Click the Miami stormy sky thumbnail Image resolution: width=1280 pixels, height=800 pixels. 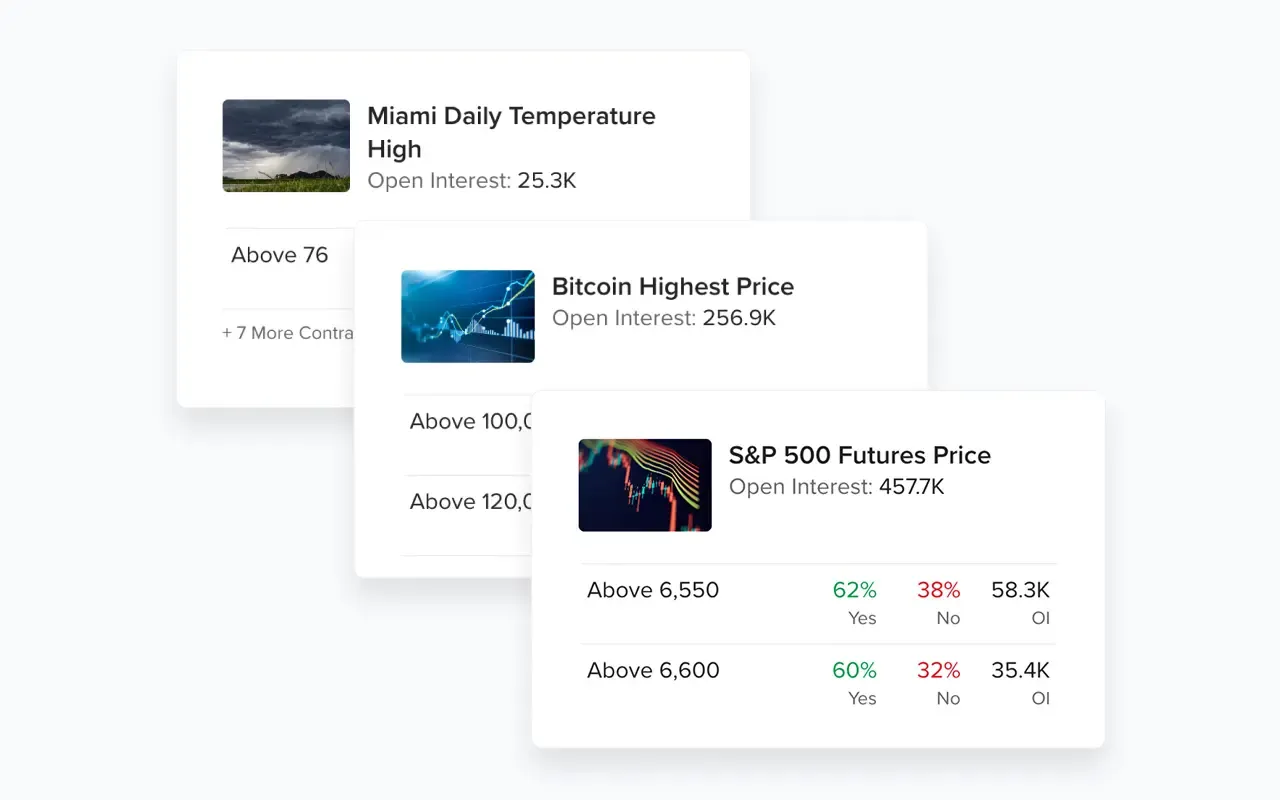[286, 145]
